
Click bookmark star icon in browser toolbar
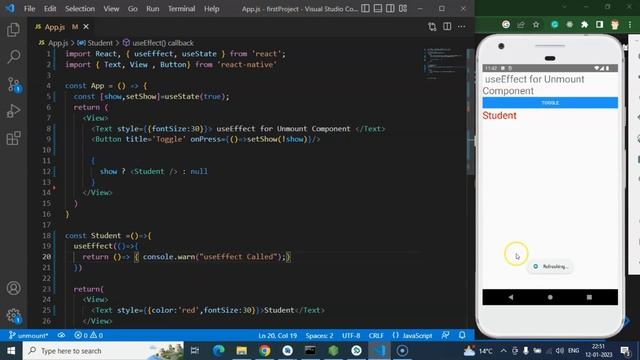click(x=536, y=25)
